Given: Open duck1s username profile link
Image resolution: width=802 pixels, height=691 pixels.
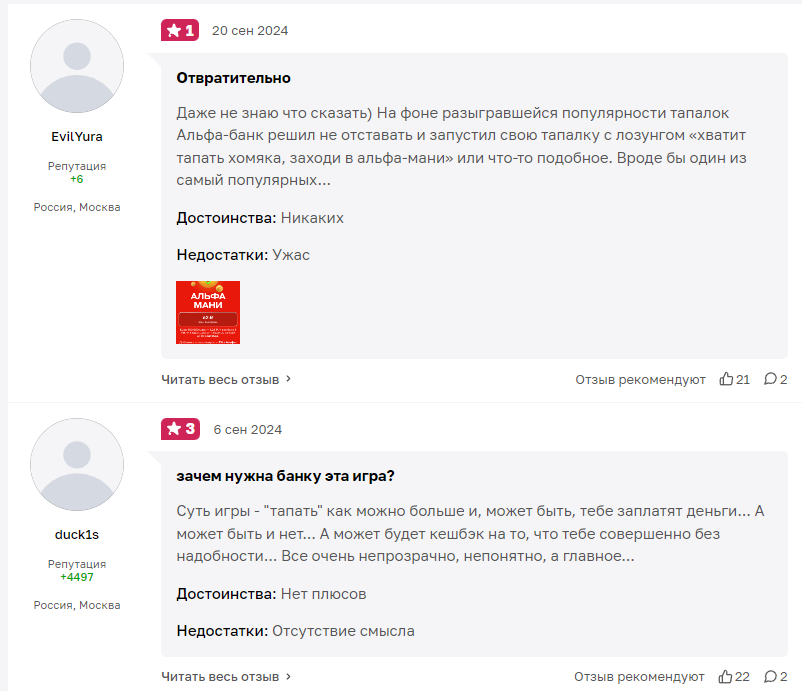Looking at the screenshot, I should (x=77, y=534).
